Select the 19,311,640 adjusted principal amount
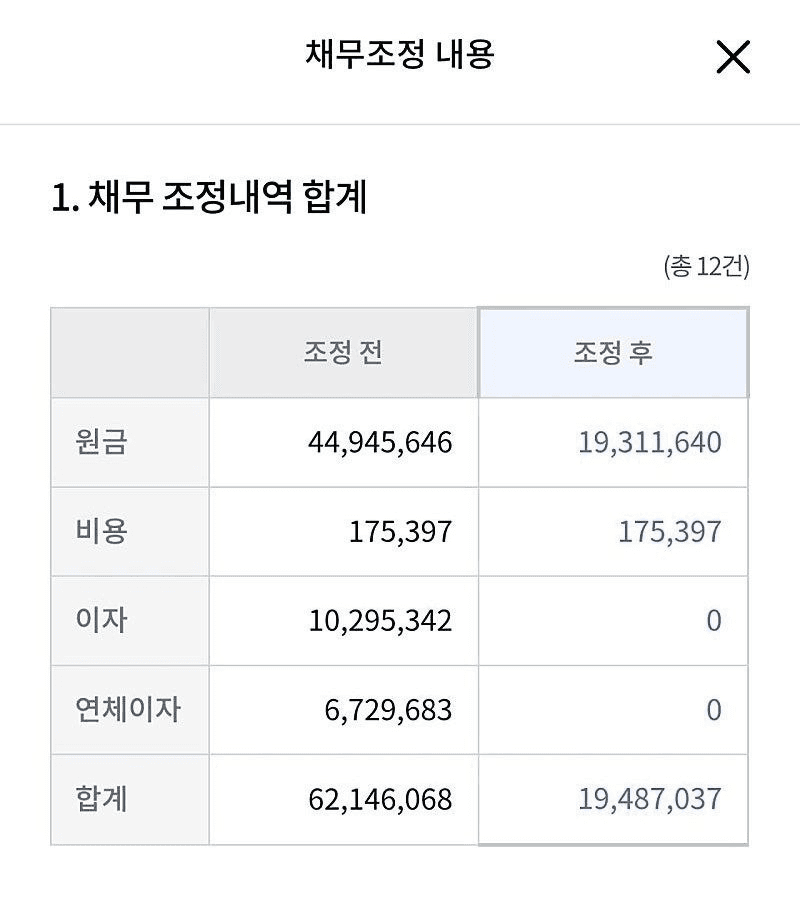Viewport: 800px width, 898px height. point(649,442)
